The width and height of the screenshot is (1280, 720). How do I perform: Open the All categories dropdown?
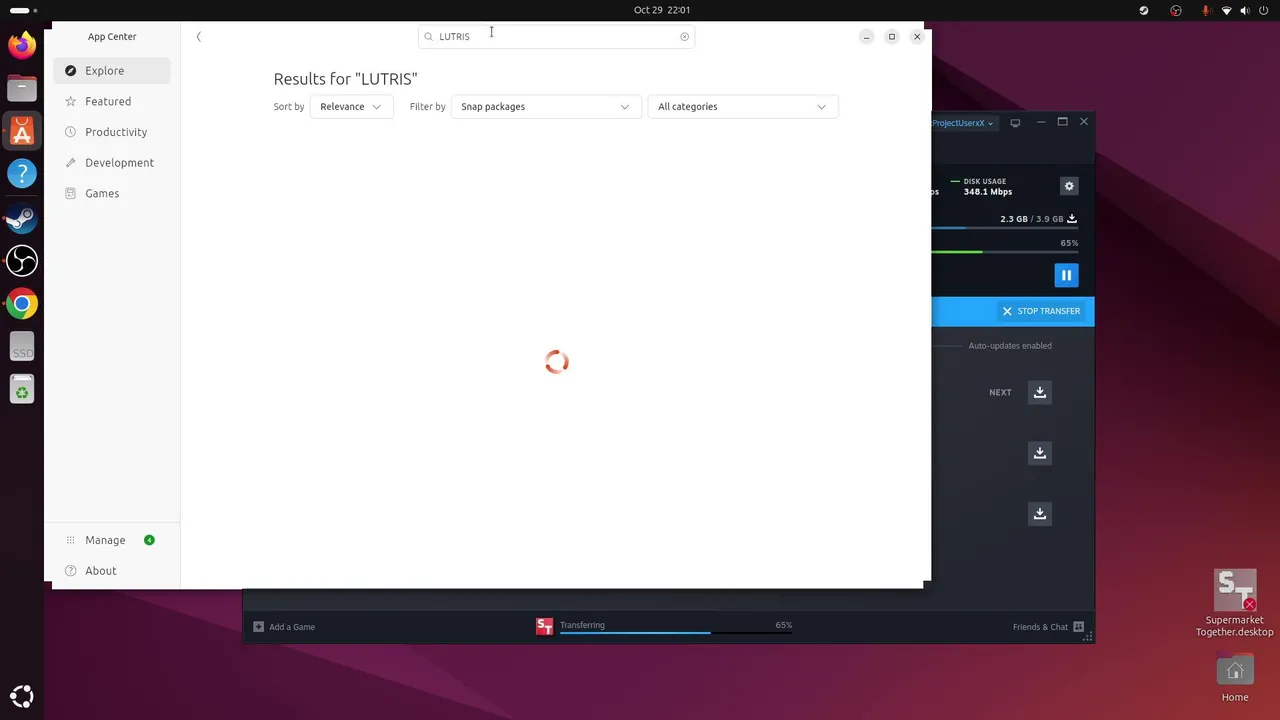click(x=743, y=107)
